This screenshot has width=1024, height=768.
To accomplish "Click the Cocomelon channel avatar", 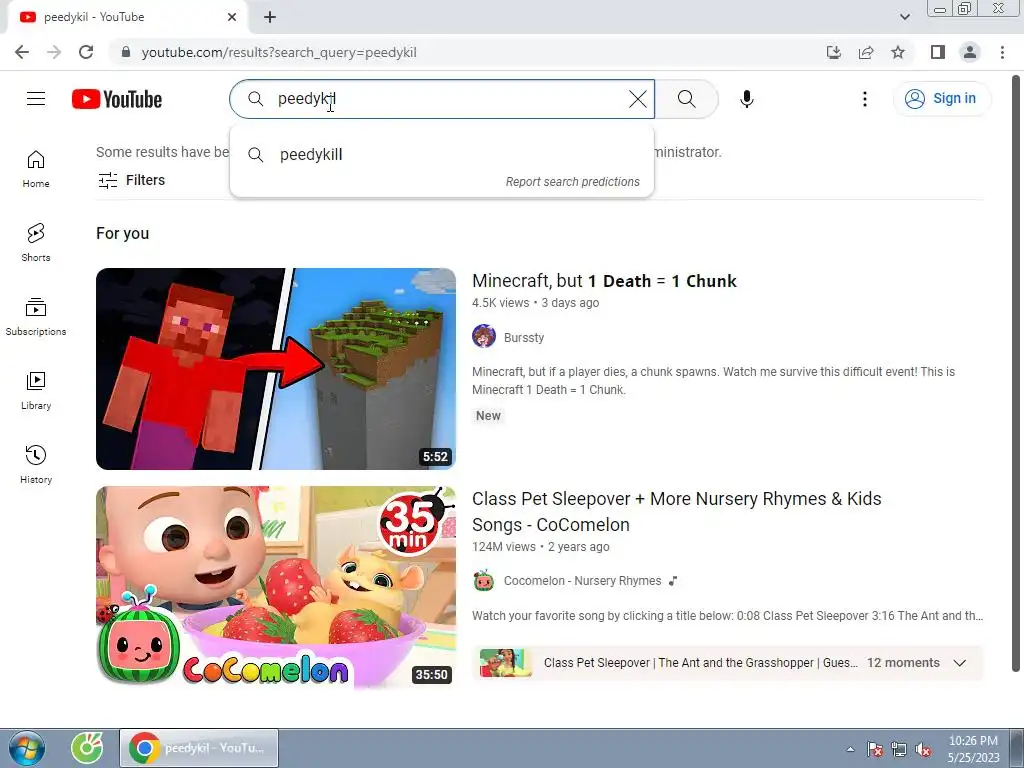I will (x=484, y=581).
